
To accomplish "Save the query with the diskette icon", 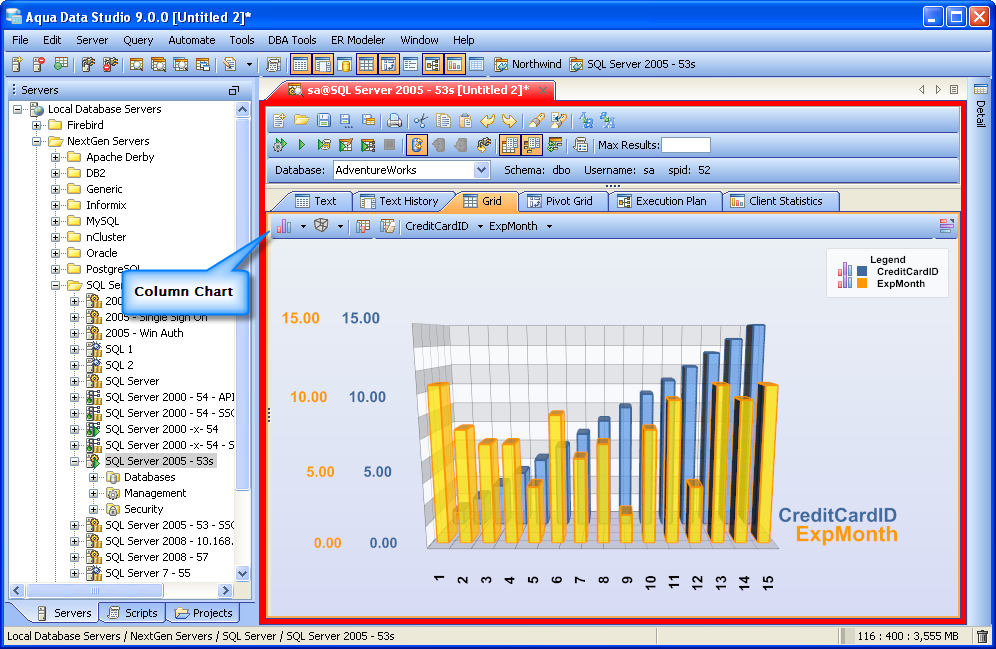I will point(324,120).
